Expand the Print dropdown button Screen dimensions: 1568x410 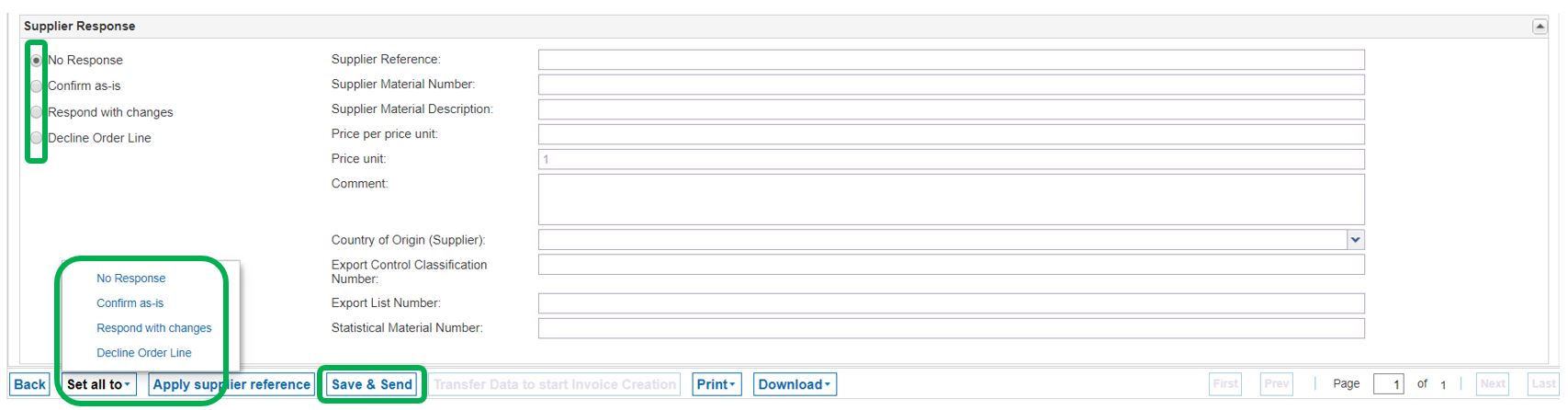pyautogui.click(x=716, y=384)
